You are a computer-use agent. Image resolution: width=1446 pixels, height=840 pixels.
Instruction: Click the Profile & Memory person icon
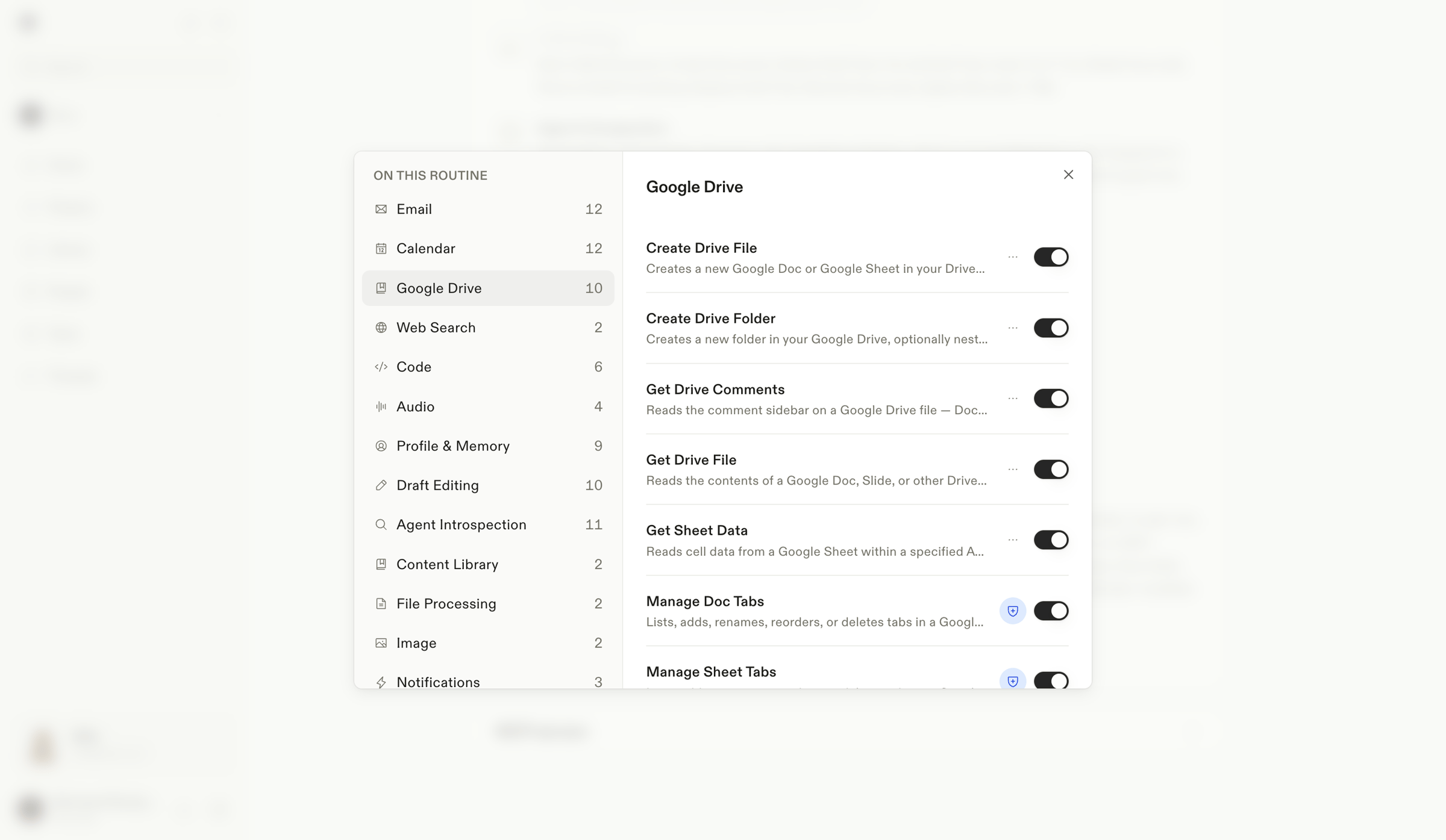(x=381, y=446)
